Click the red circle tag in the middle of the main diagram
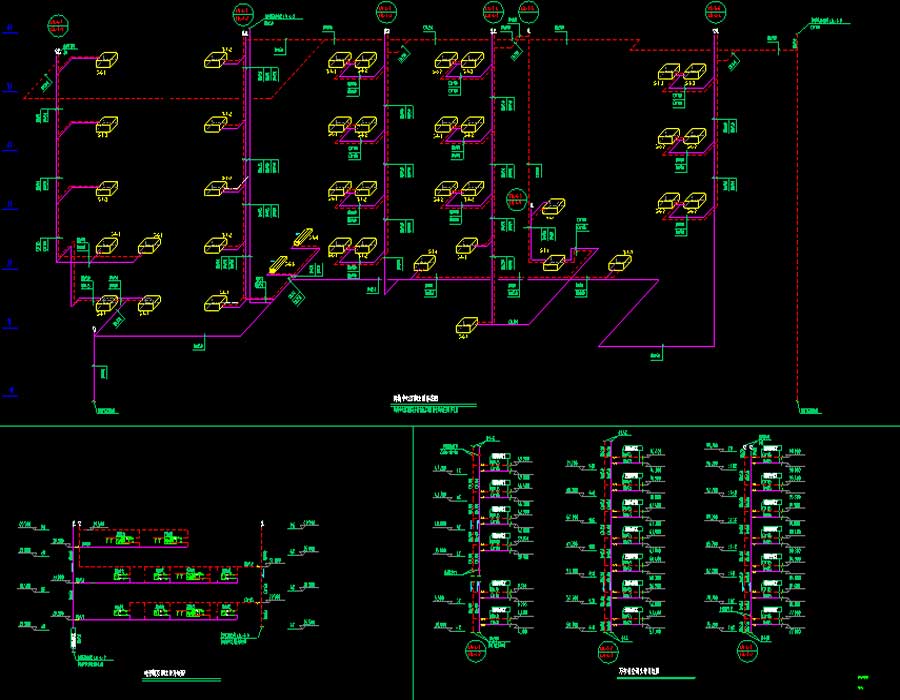Screen dimensions: 900x700 [x=516, y=197]
